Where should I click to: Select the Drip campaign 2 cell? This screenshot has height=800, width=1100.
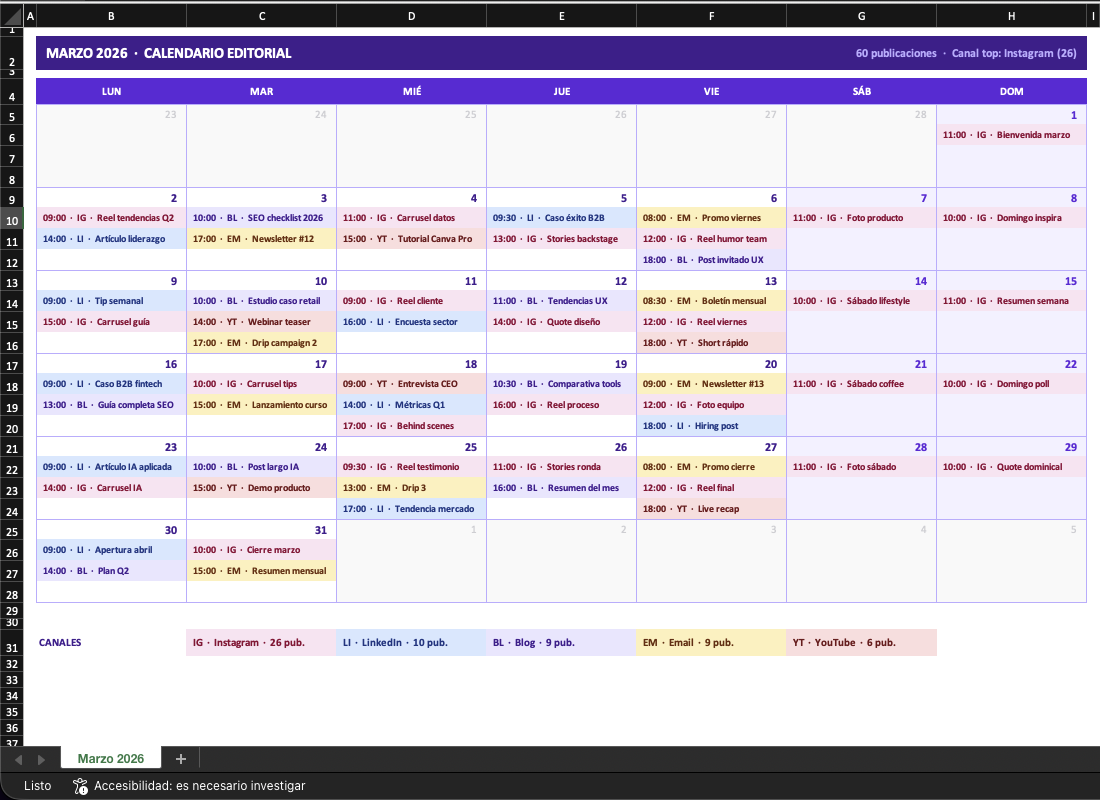(262, 342)
